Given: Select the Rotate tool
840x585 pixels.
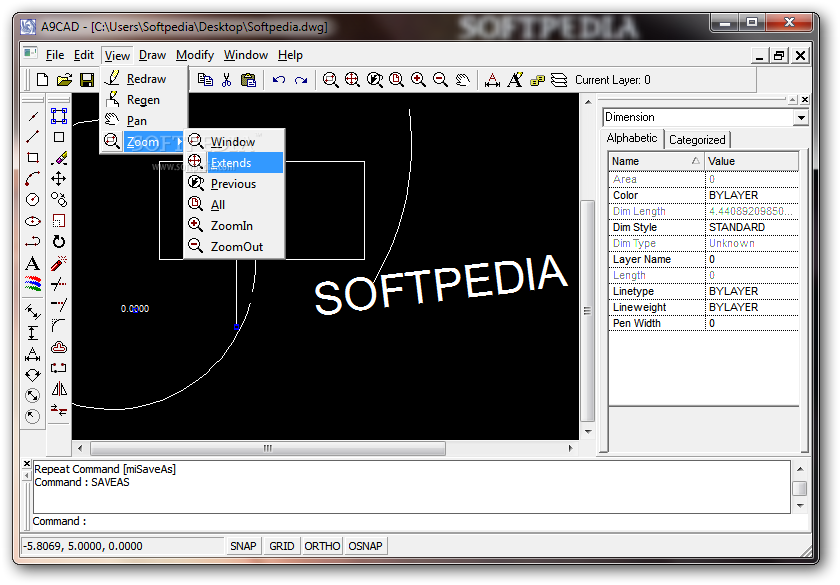Looking at the screenshot, I should pos(59,242).
